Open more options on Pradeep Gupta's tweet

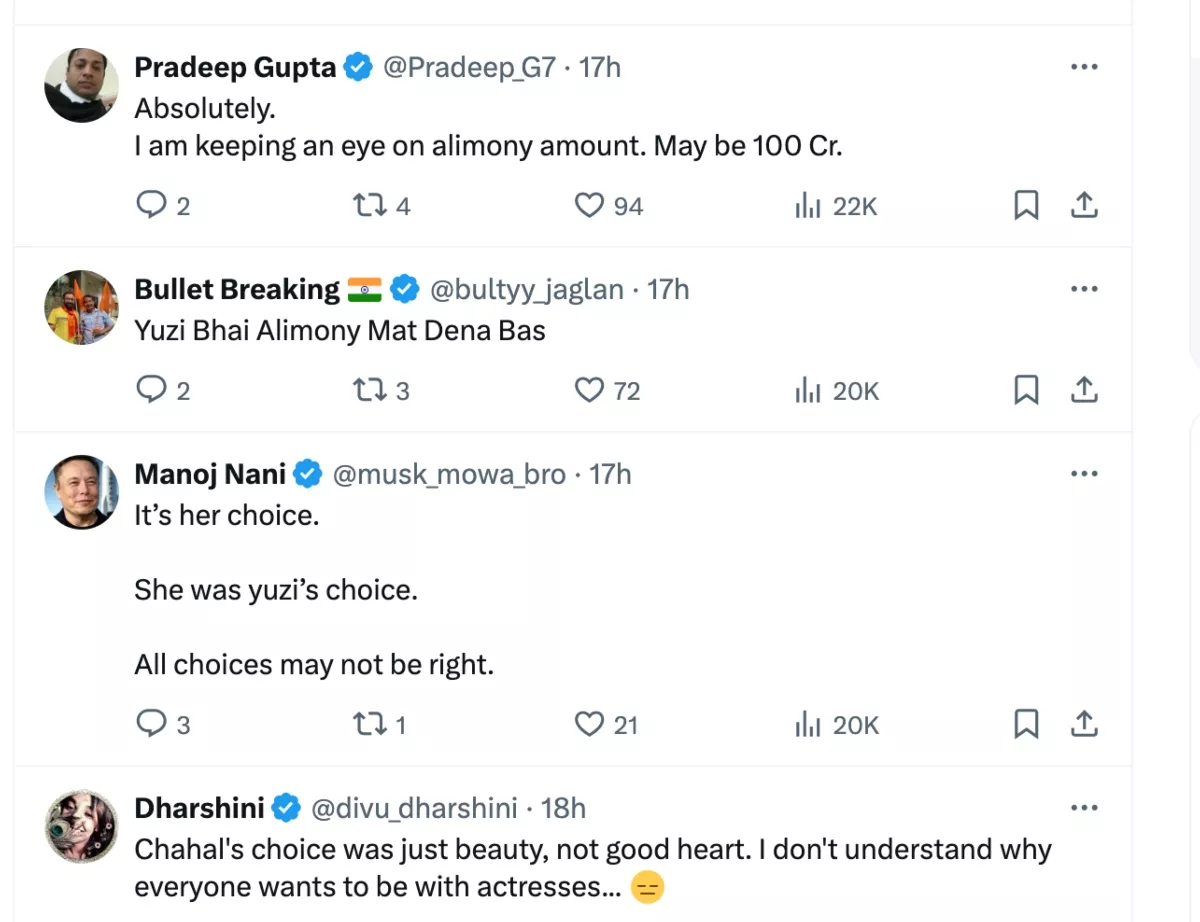coord(1084,67)
